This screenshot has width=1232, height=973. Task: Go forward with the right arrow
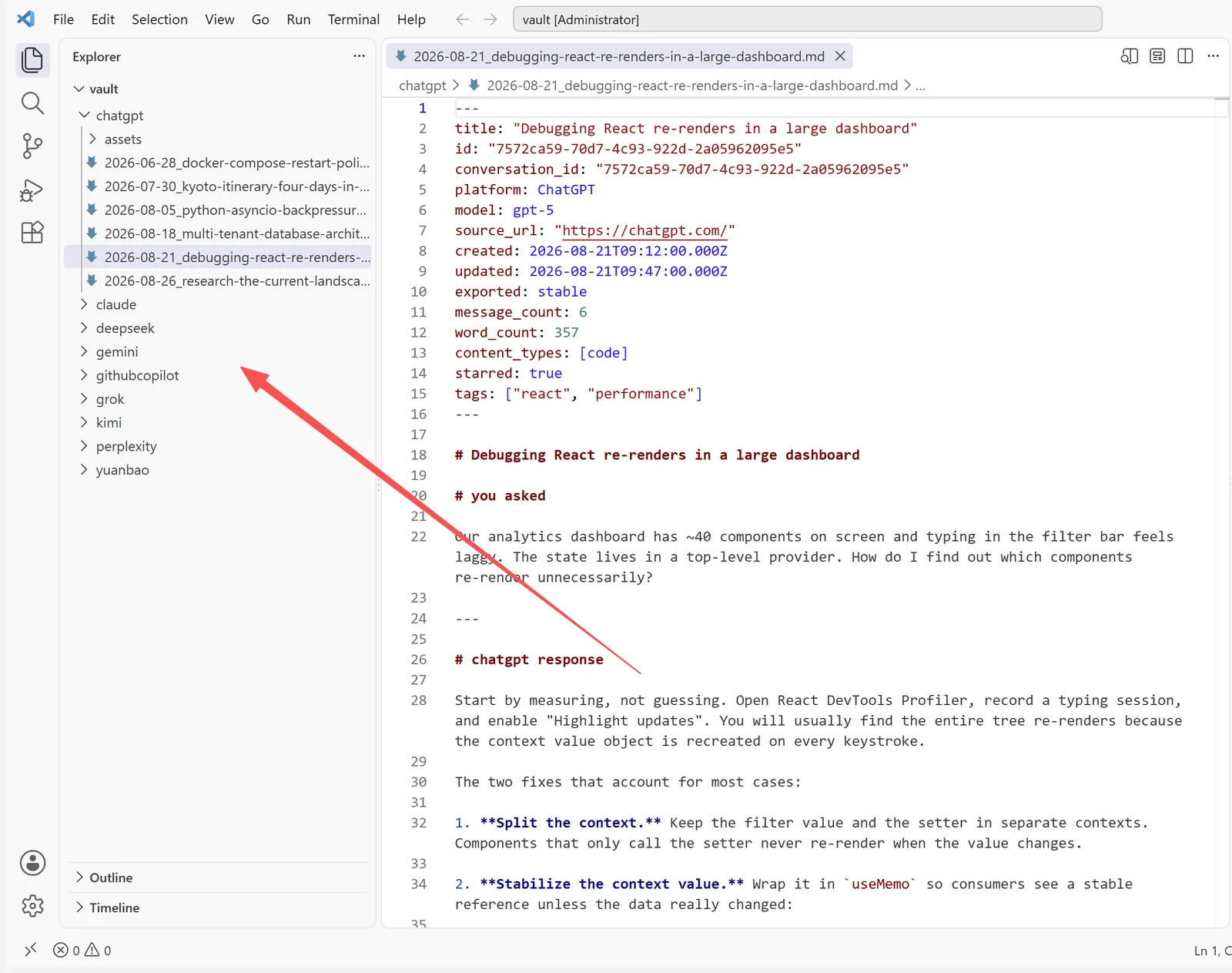tap(490, 19)
